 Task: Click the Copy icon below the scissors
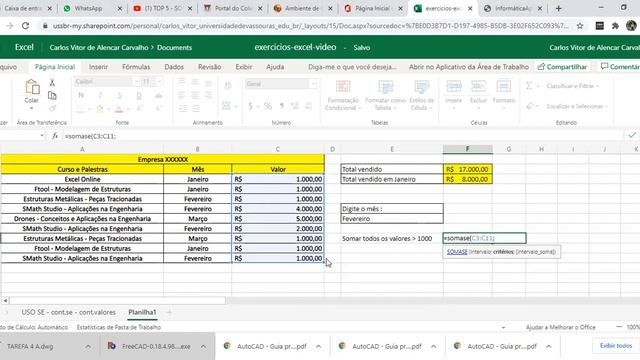coord(52,96)
